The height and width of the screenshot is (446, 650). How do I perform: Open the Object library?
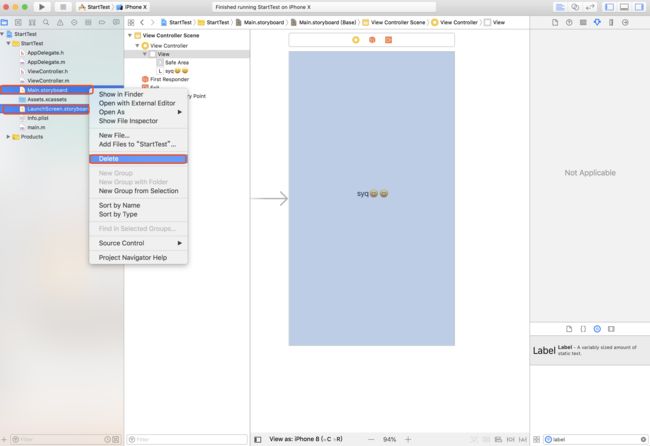pyautogui.click(x=597, y=329)
